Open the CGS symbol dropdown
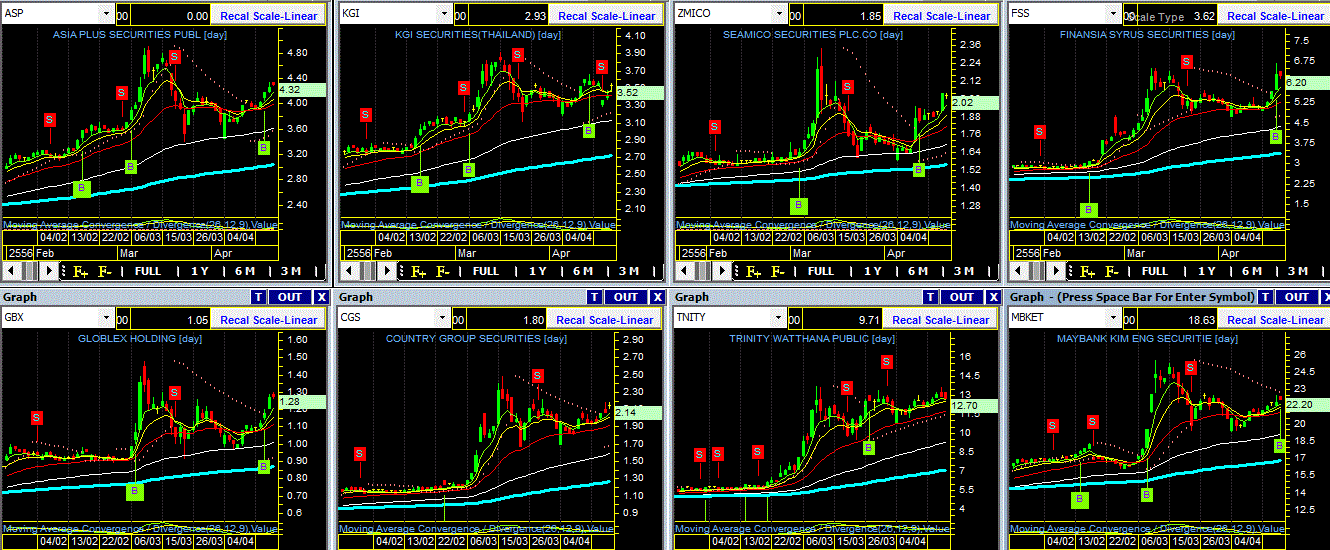Viewport: 1330px width, 550px height. (x=442, y=319)
